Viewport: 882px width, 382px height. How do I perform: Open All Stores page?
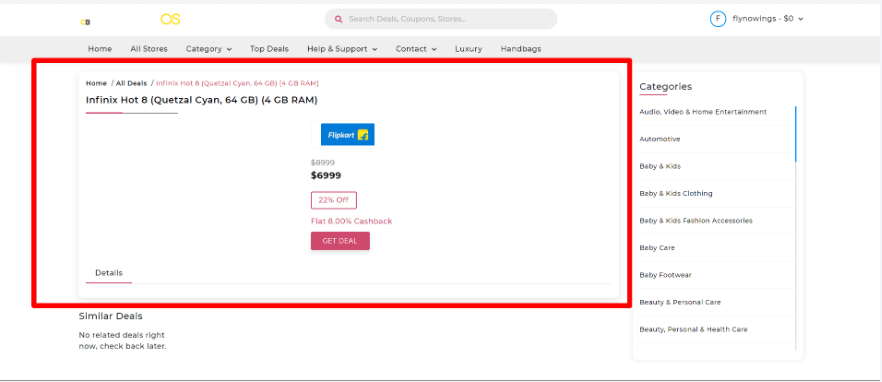tap(149, 49)
